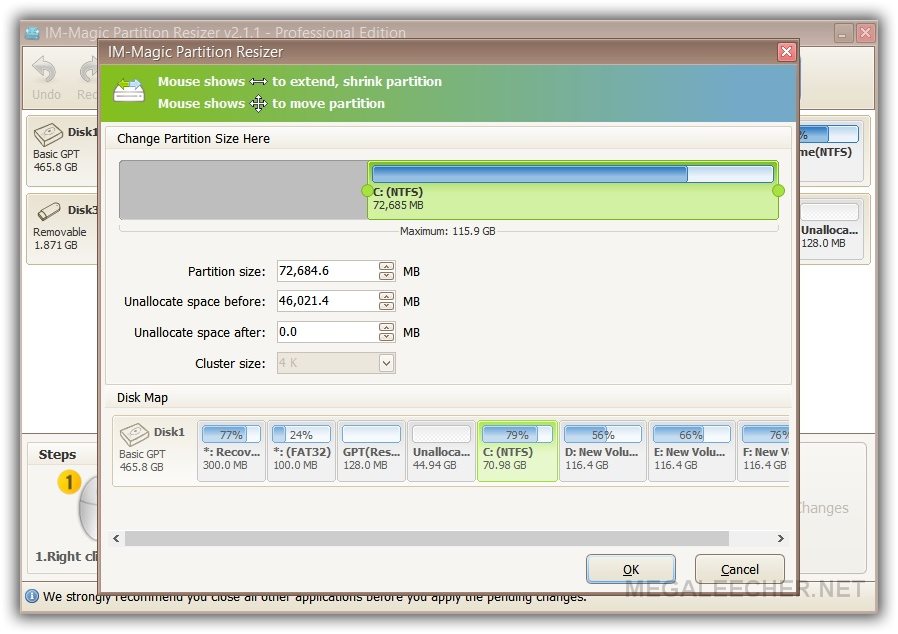Screen dimensions: 898x634
Task: Click the Cancel button
Action: click(739, 569)
